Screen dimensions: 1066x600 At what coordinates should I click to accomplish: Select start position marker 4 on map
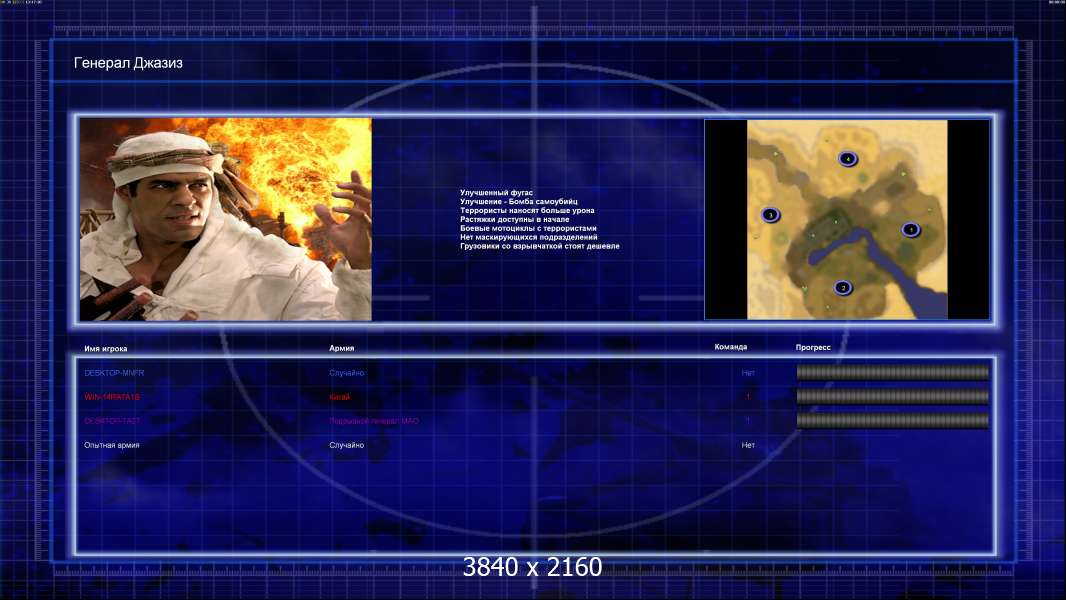click(x=847, y=159)
